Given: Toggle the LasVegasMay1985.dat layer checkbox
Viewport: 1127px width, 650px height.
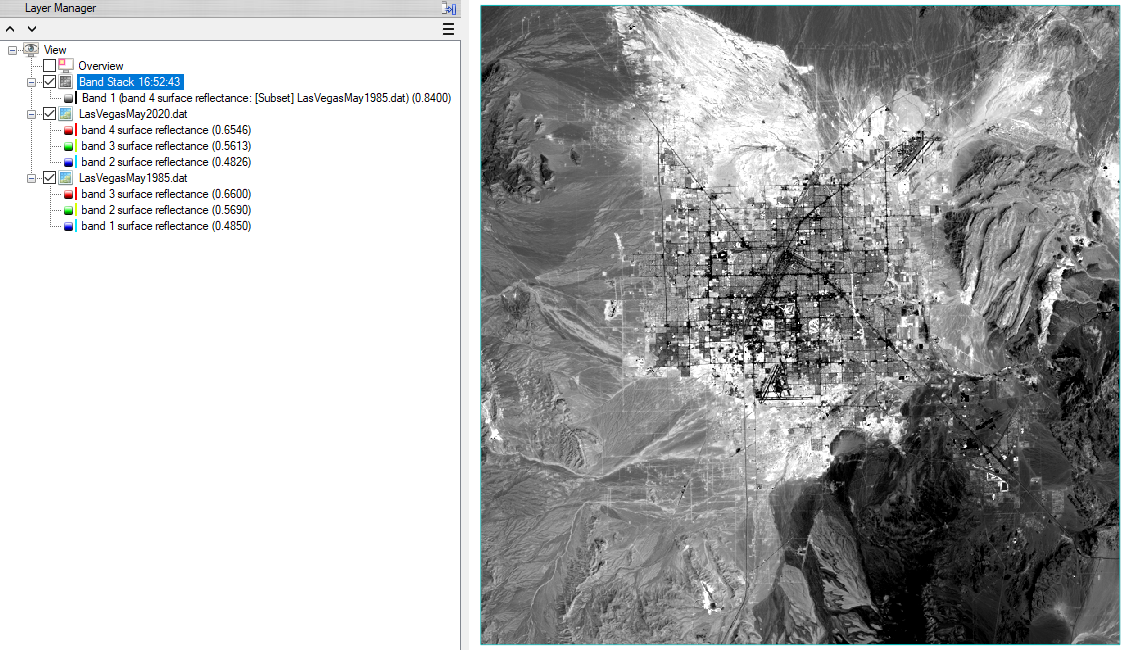Looking at the screenshot, I should 49,178.
